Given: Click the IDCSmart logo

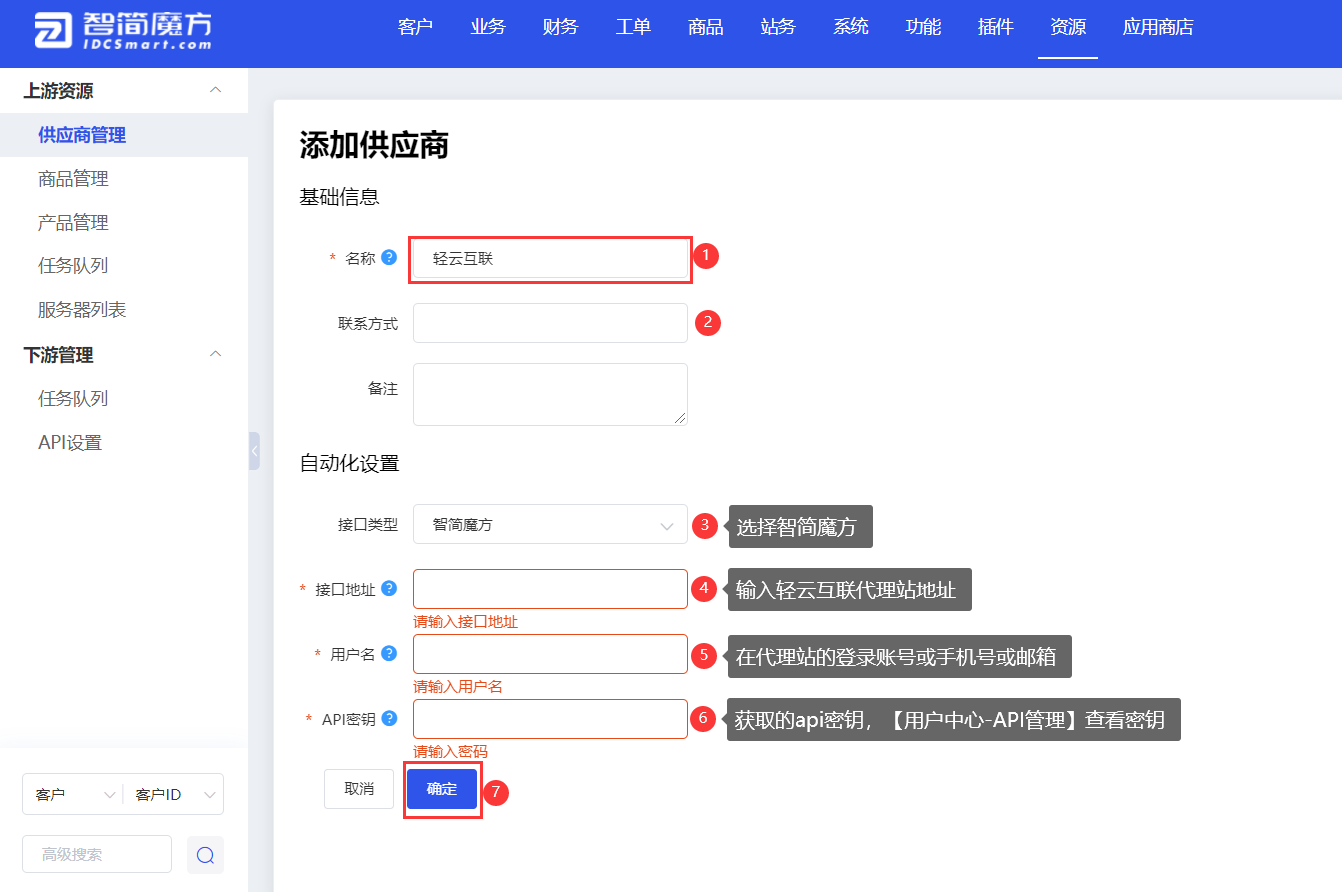Looking at the screenshot, I should pos(123,30).
